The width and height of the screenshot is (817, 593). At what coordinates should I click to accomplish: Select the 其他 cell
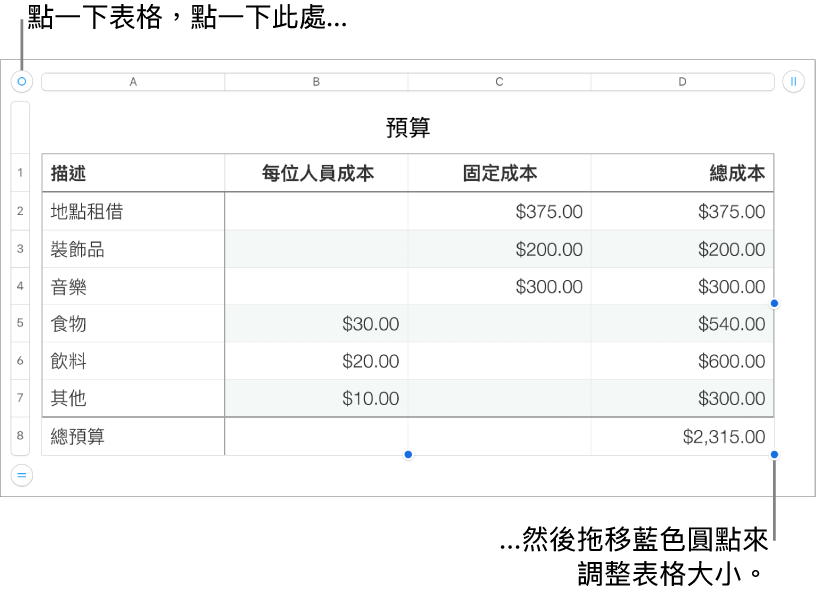[x=133, y=399]
